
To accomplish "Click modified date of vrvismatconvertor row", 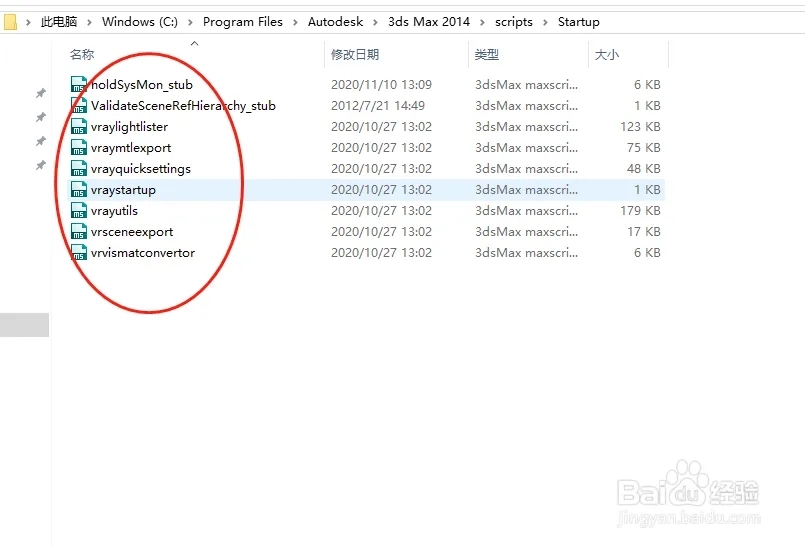I will click(x=381, y=253).
